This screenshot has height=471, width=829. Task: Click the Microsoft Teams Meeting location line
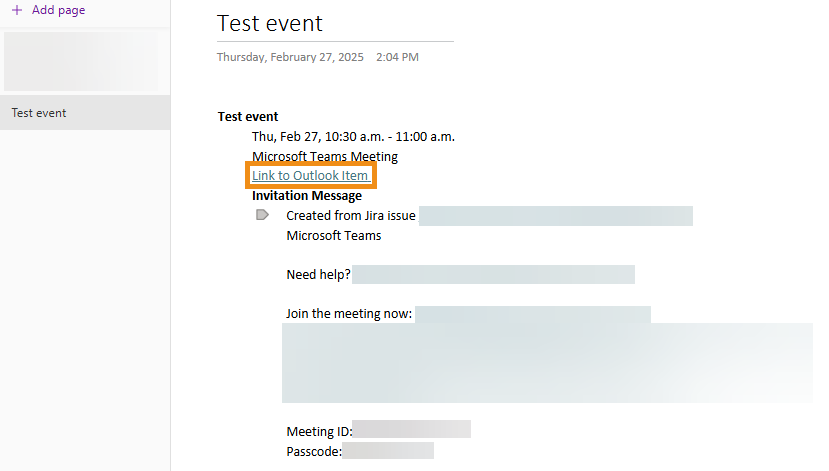coord(325,156)
